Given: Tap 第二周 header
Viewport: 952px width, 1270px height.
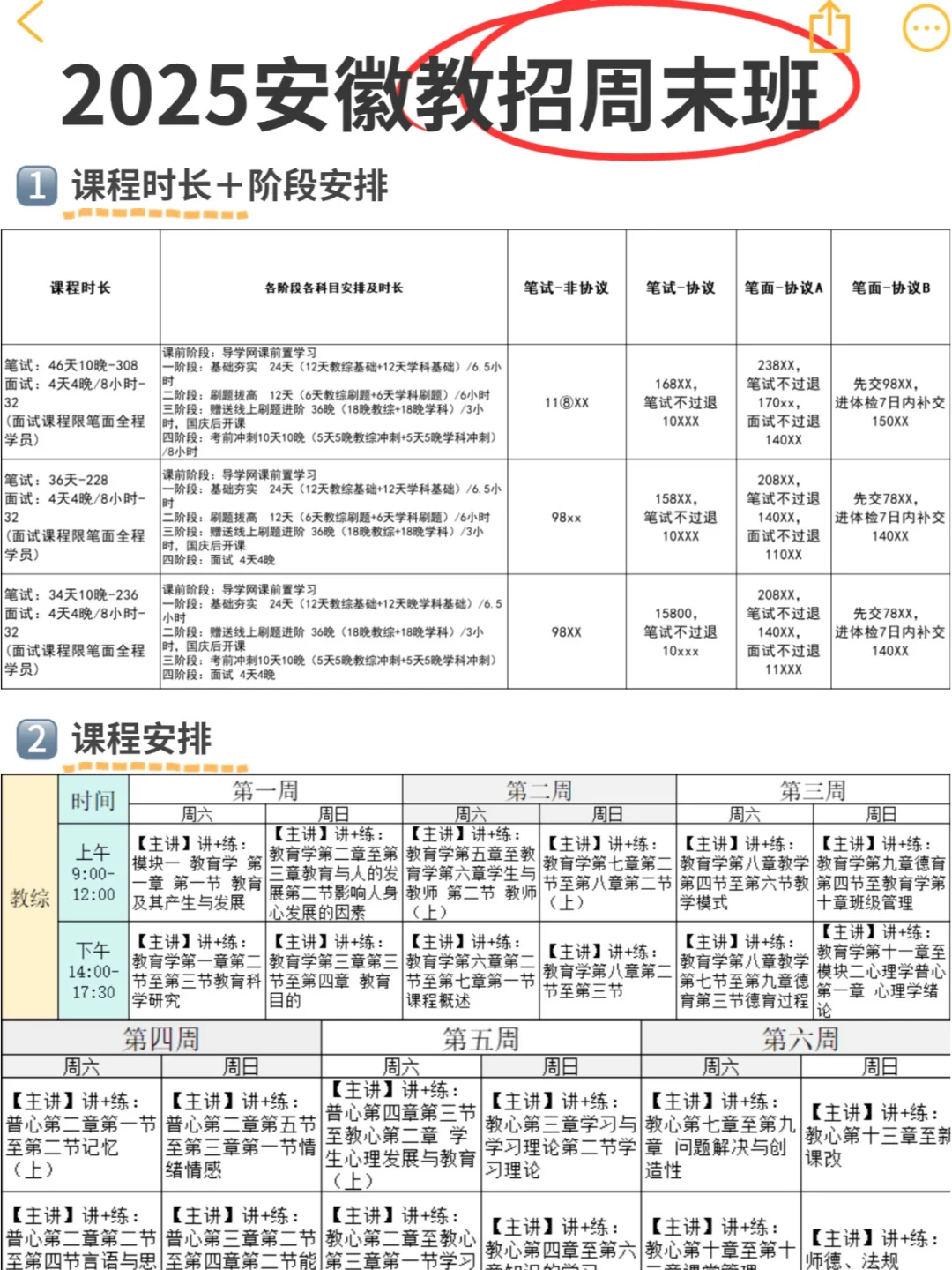Looking at the screenshot, I should 539,789.
